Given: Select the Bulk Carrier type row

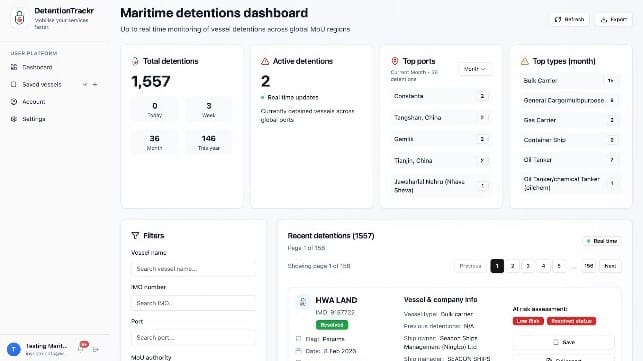Looking at the screenshot, I should click(x=570, y=81).
